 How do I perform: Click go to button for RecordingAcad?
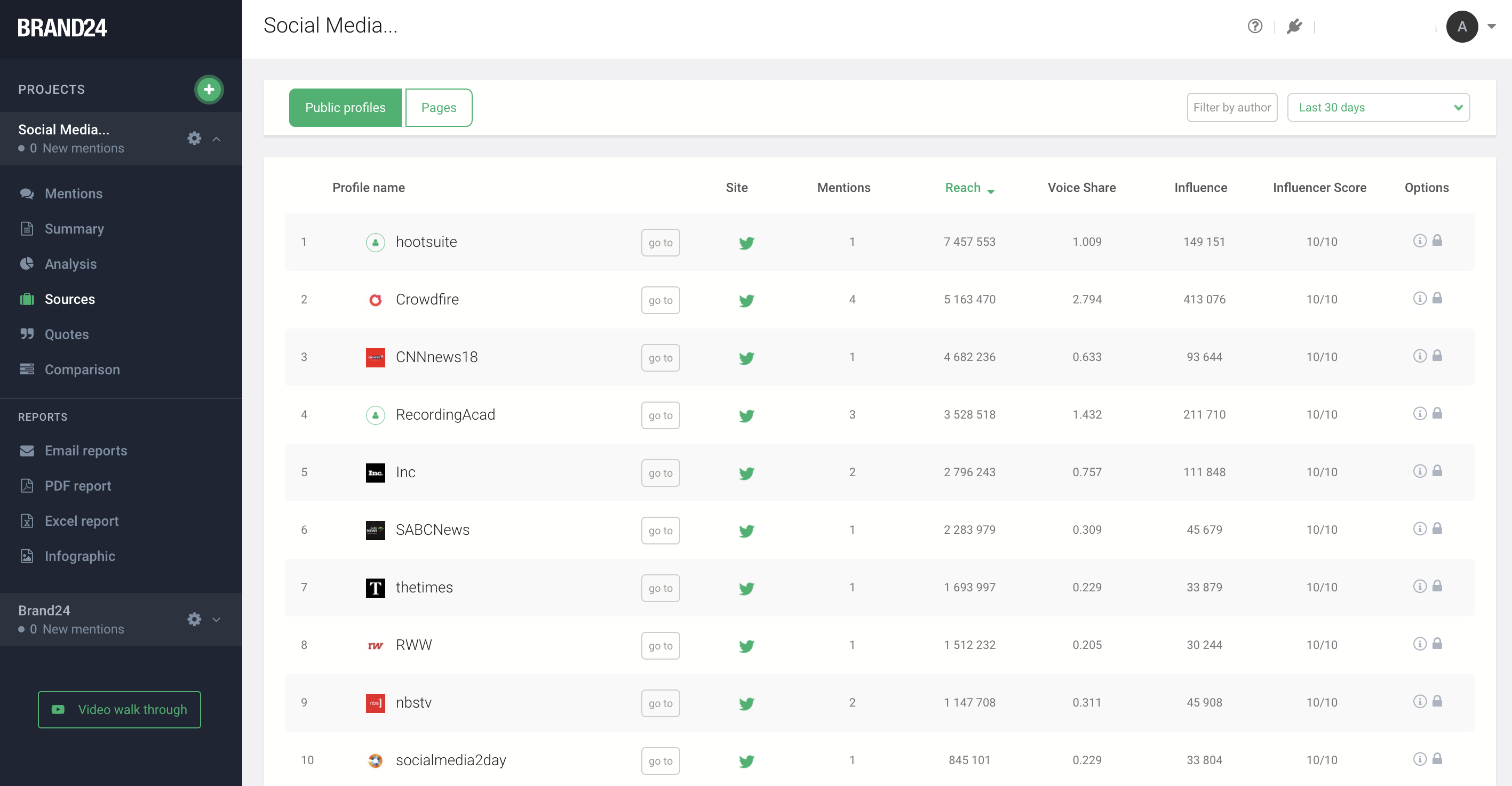(660, 415)
